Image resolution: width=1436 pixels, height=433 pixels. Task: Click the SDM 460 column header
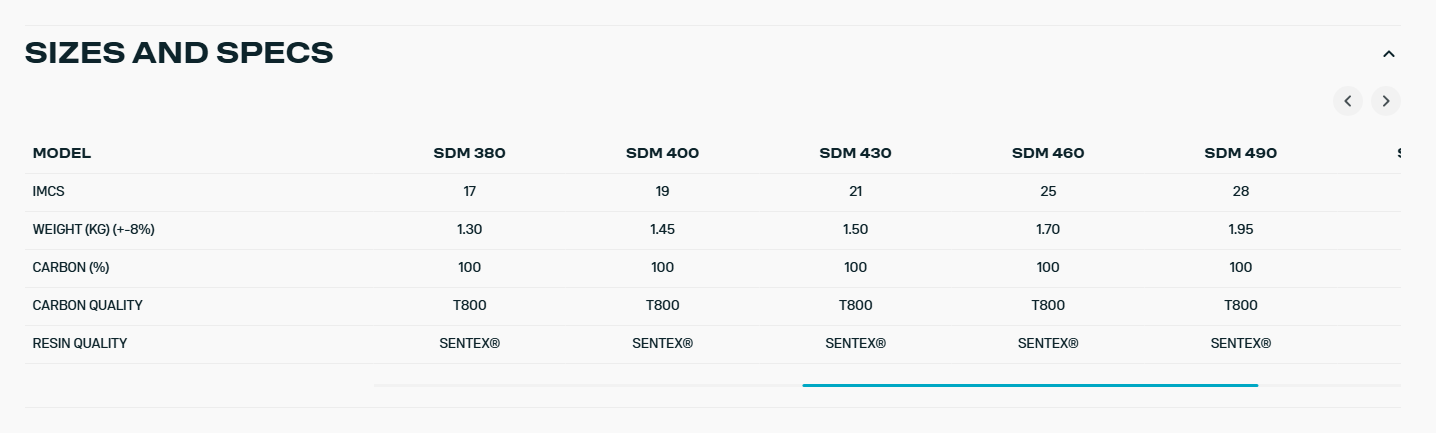[x=1048, y=154]
